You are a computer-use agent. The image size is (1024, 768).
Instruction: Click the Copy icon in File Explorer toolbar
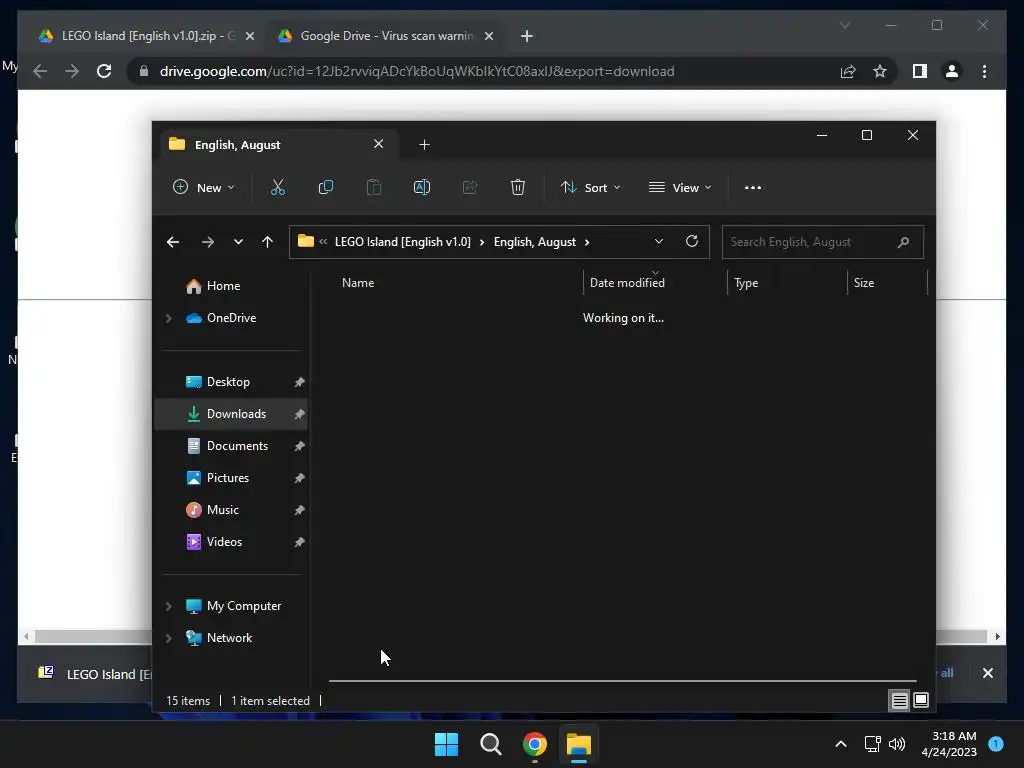(x=325, y=187)
